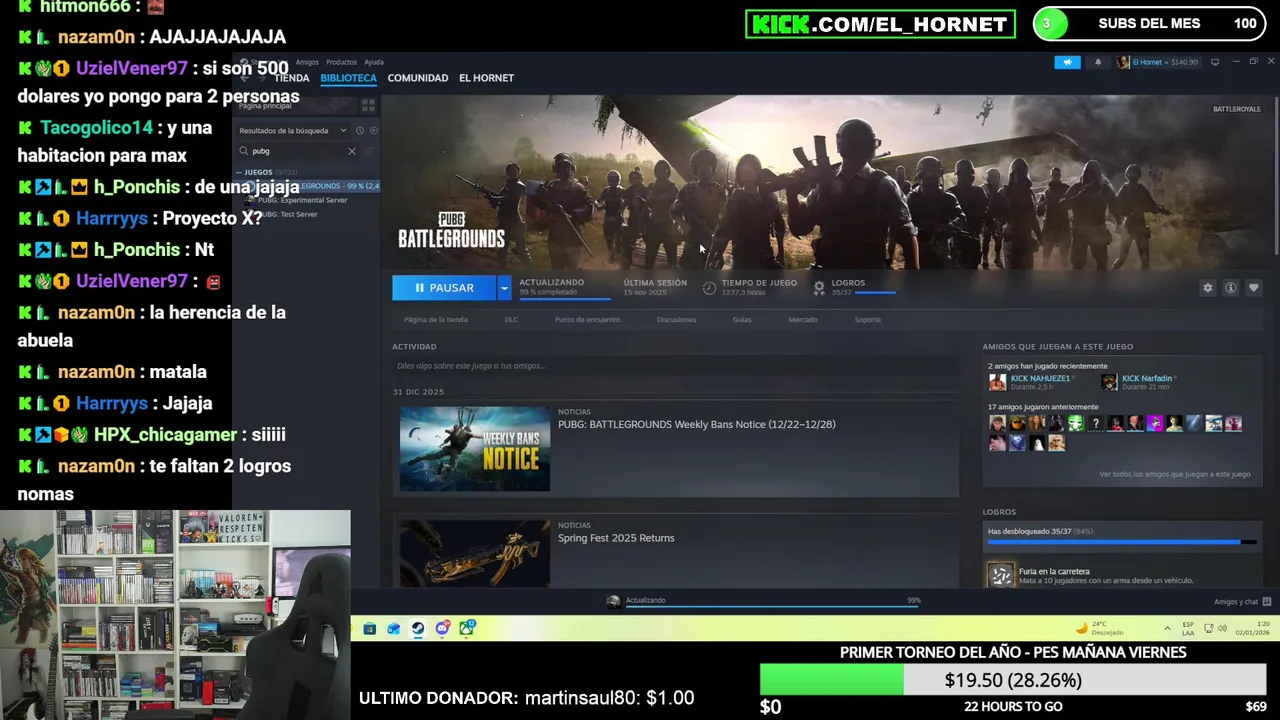Image resolution: width=1280 pixels, height=720 pixels.
Task: Select the BIBLIOTECA tab
Action: pyautogui.click(x=348, y=78)
